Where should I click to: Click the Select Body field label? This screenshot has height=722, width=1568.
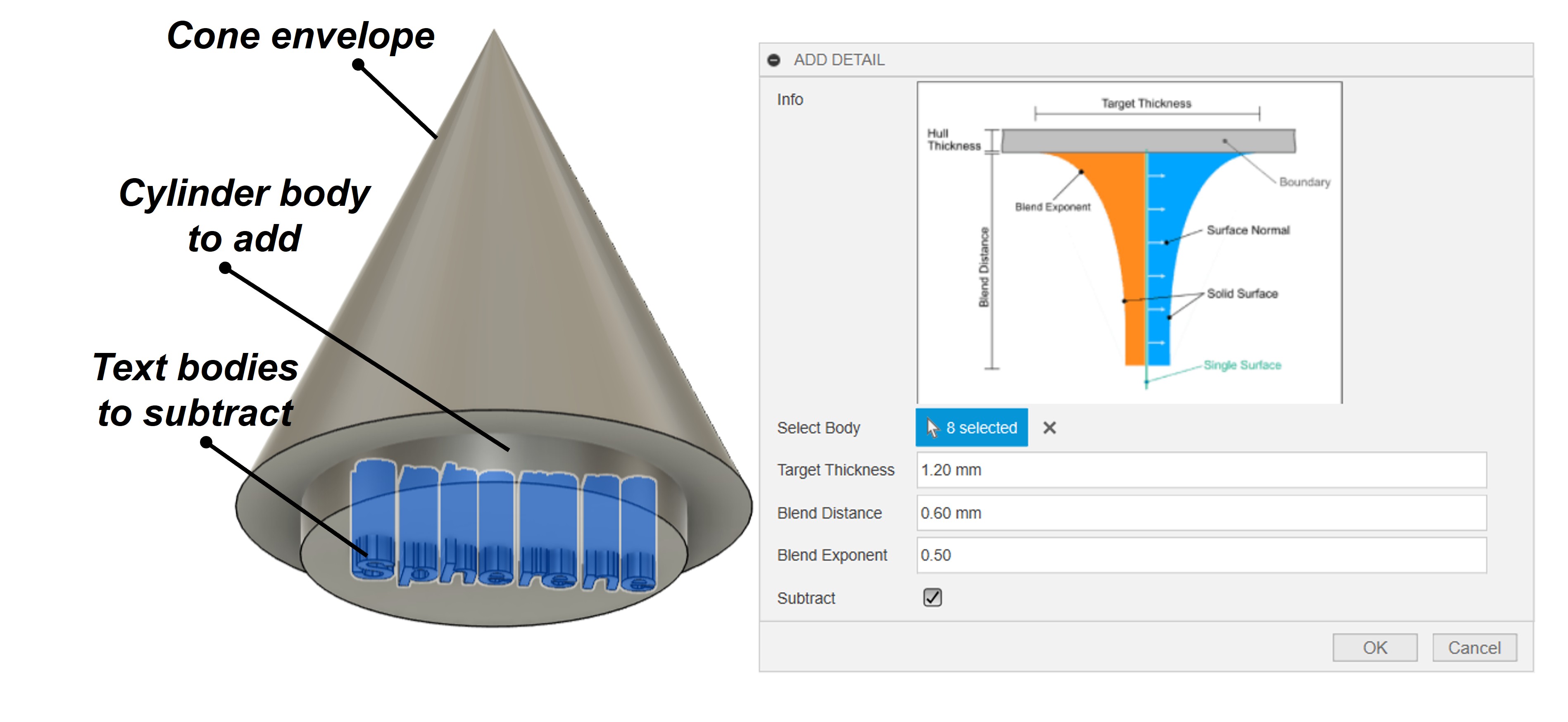click(x=818, y=428)
